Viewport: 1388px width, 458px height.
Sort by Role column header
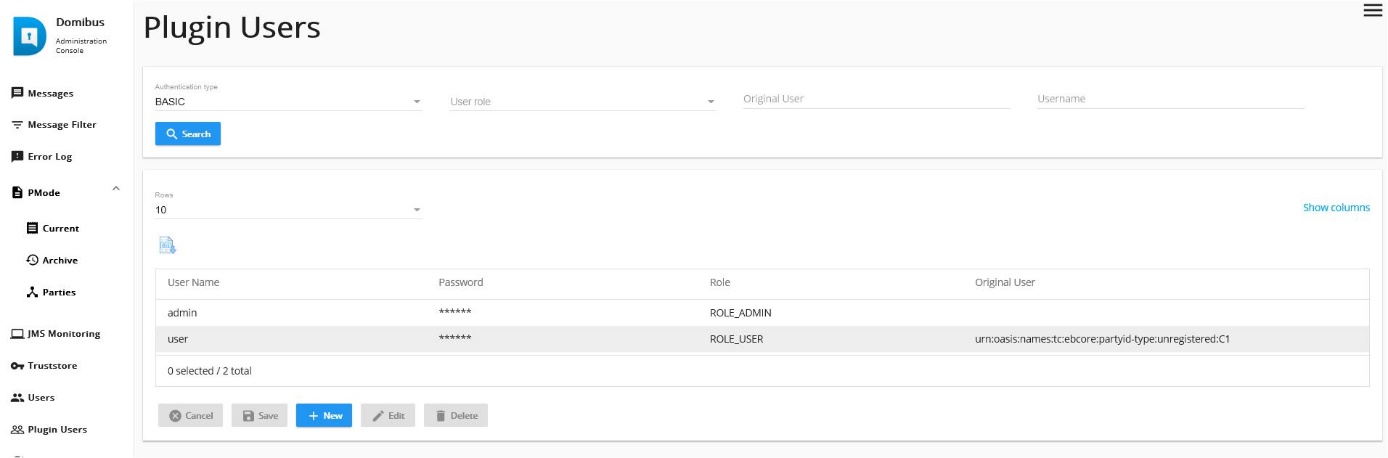[719, 282]
